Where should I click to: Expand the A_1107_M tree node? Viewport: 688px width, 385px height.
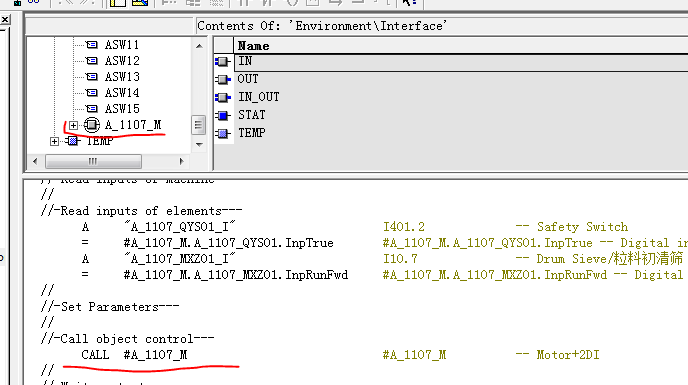point(73,125)
